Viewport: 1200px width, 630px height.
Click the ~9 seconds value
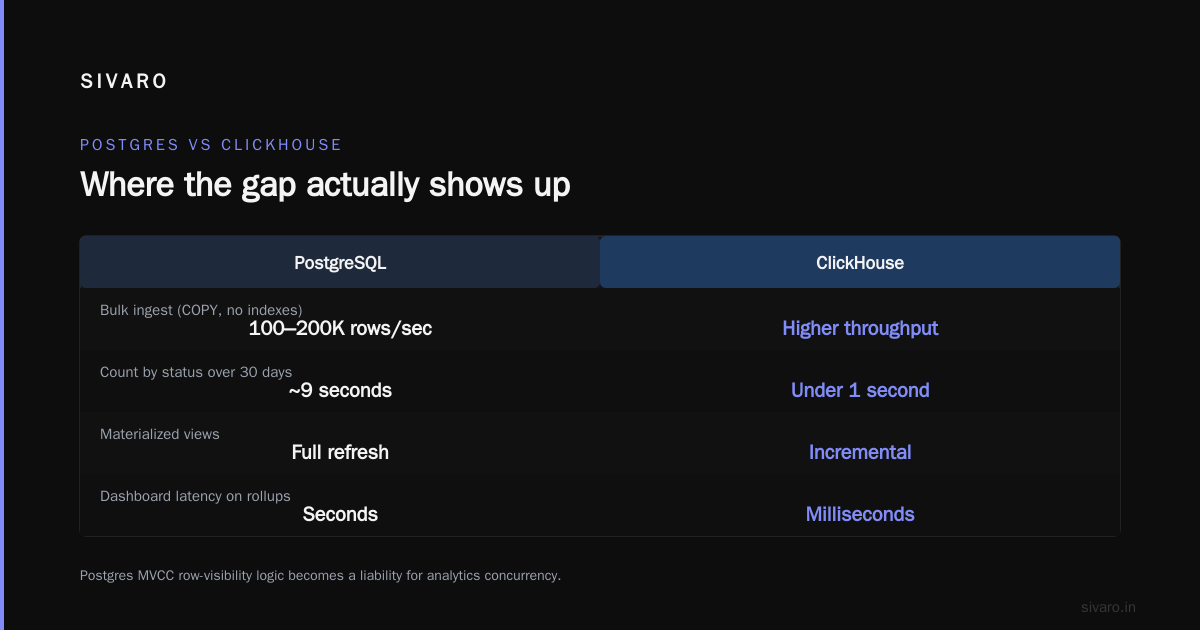coord(340,390)
